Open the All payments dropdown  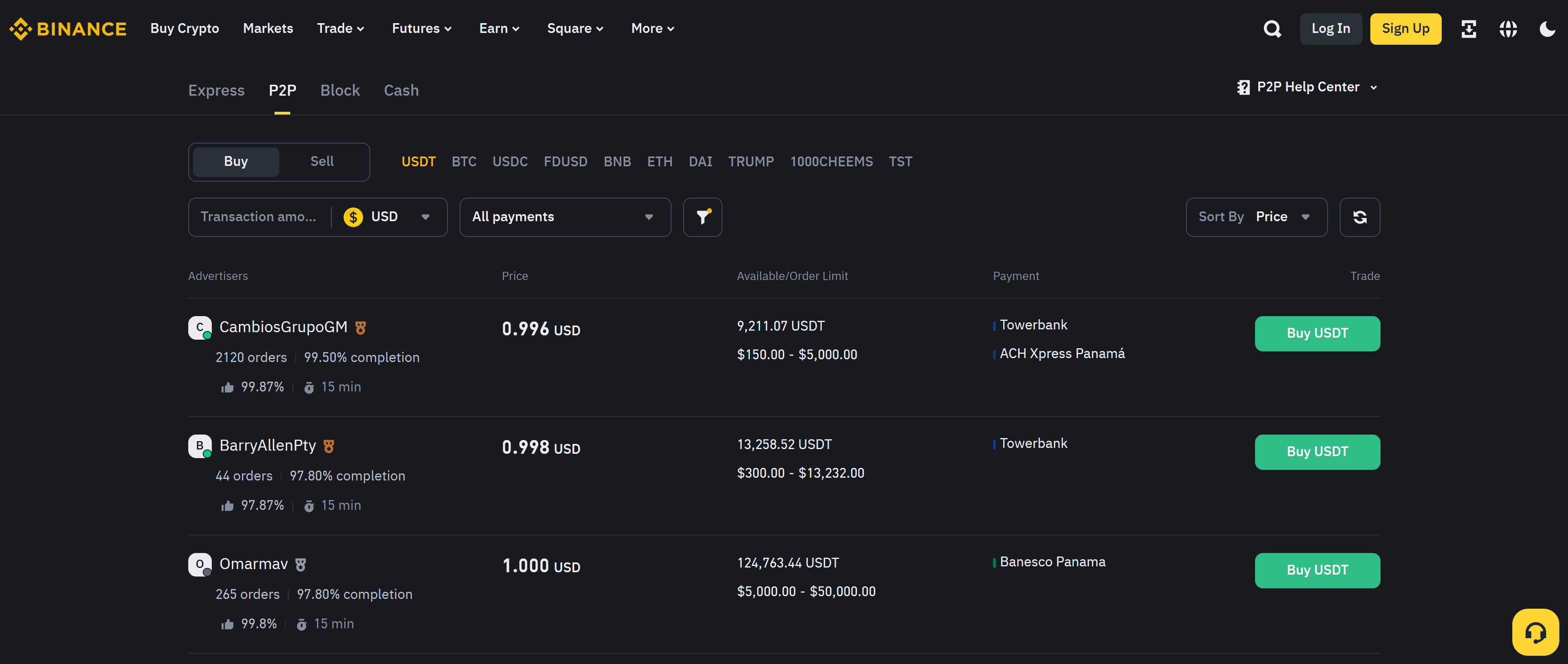564,217
